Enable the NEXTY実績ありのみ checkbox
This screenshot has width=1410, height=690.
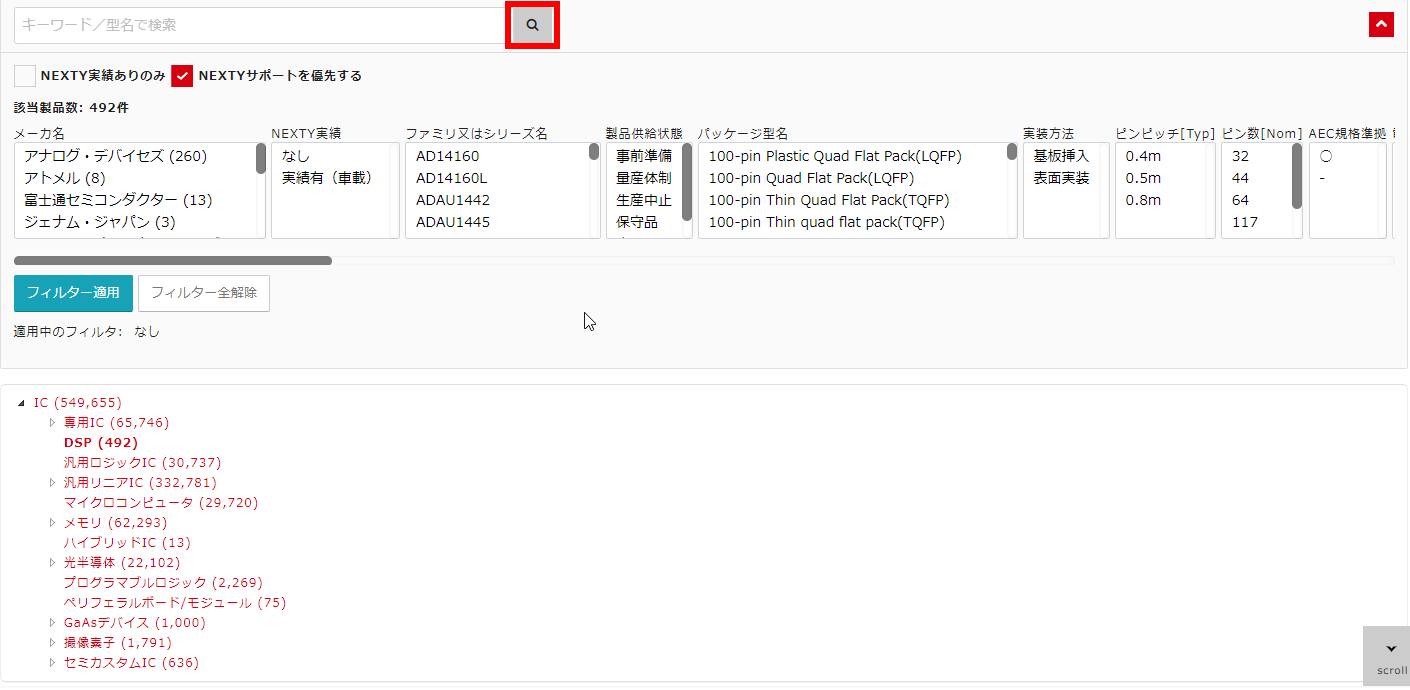[24, 75]
